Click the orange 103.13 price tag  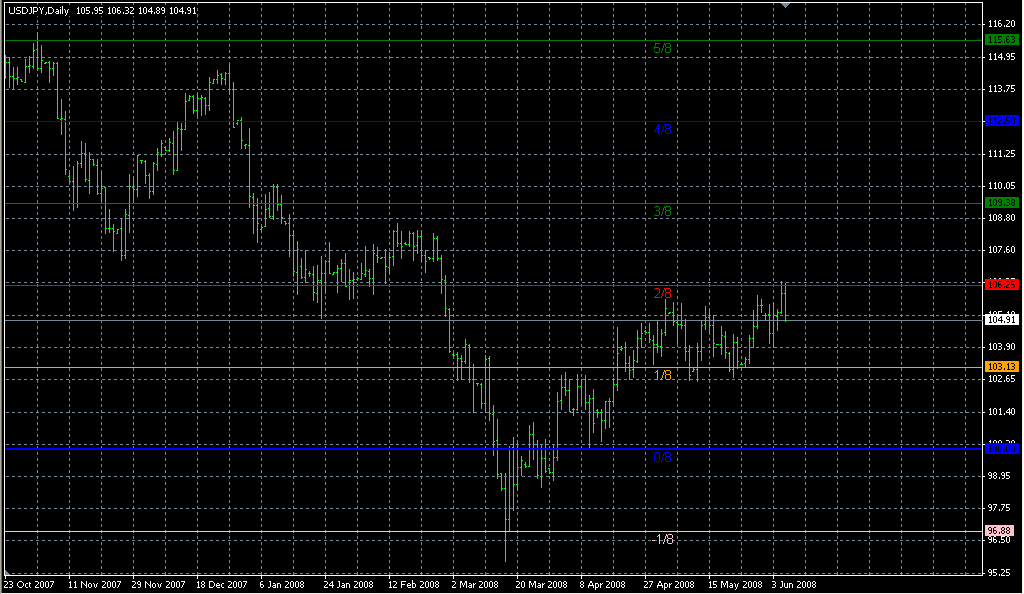pyautogui.click(x=1001, y=366)
